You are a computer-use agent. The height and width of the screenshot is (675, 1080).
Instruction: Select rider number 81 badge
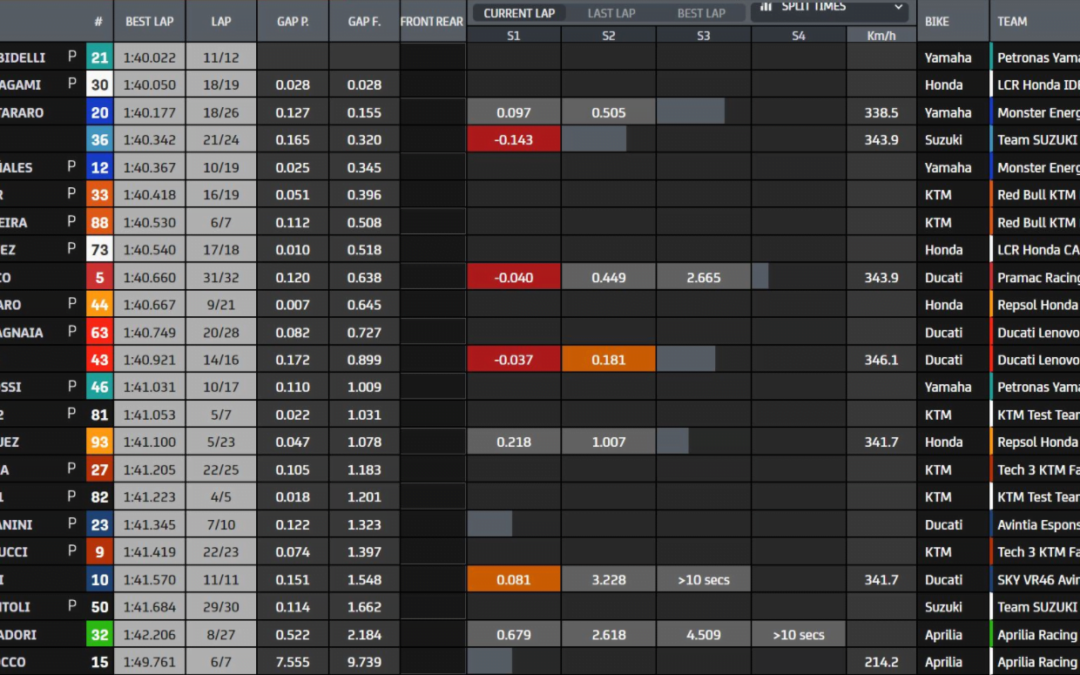[x=99, y=415]
